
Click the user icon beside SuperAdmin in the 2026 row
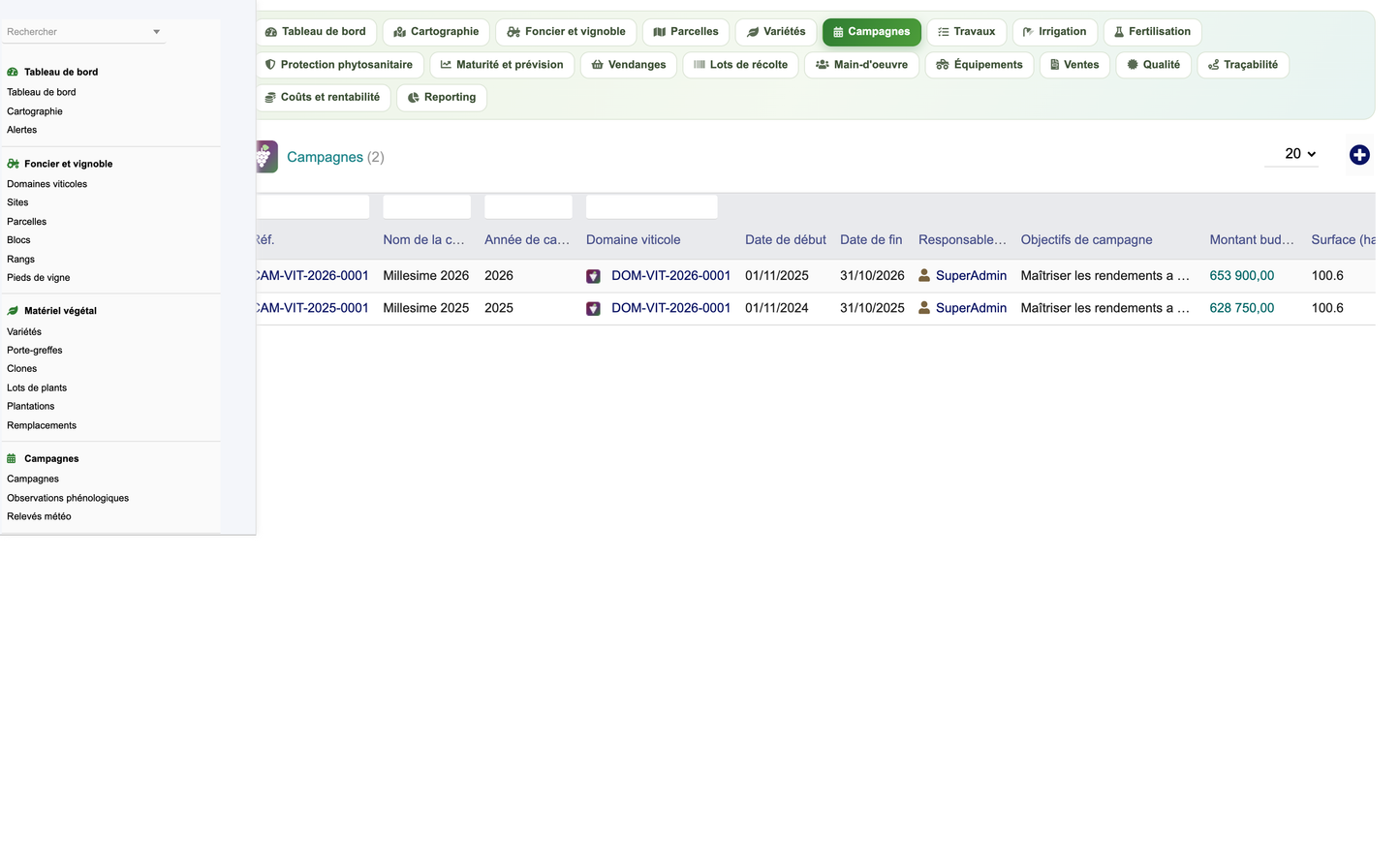click(924, 275)
